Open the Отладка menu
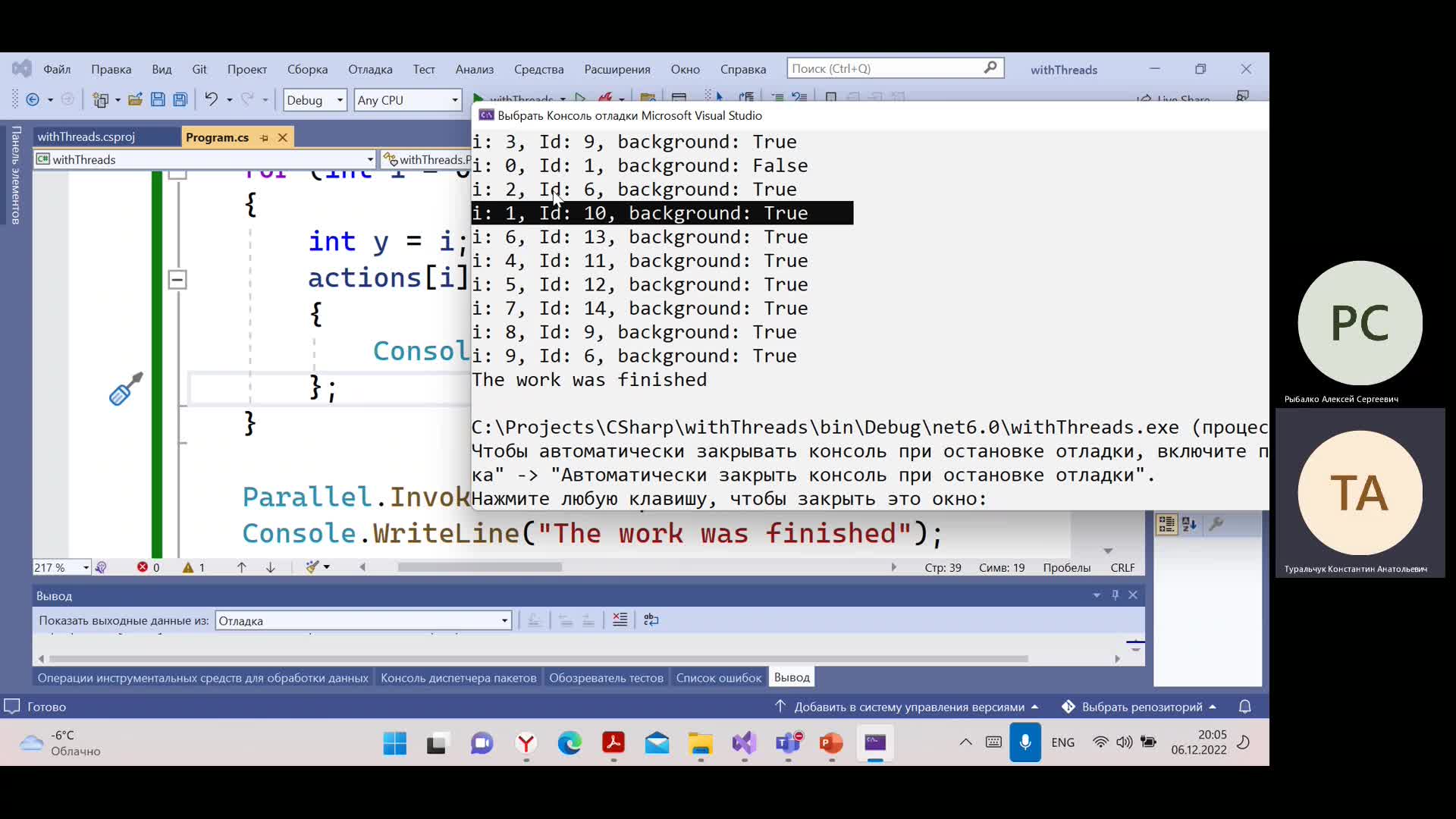 (x=370, y=69)
